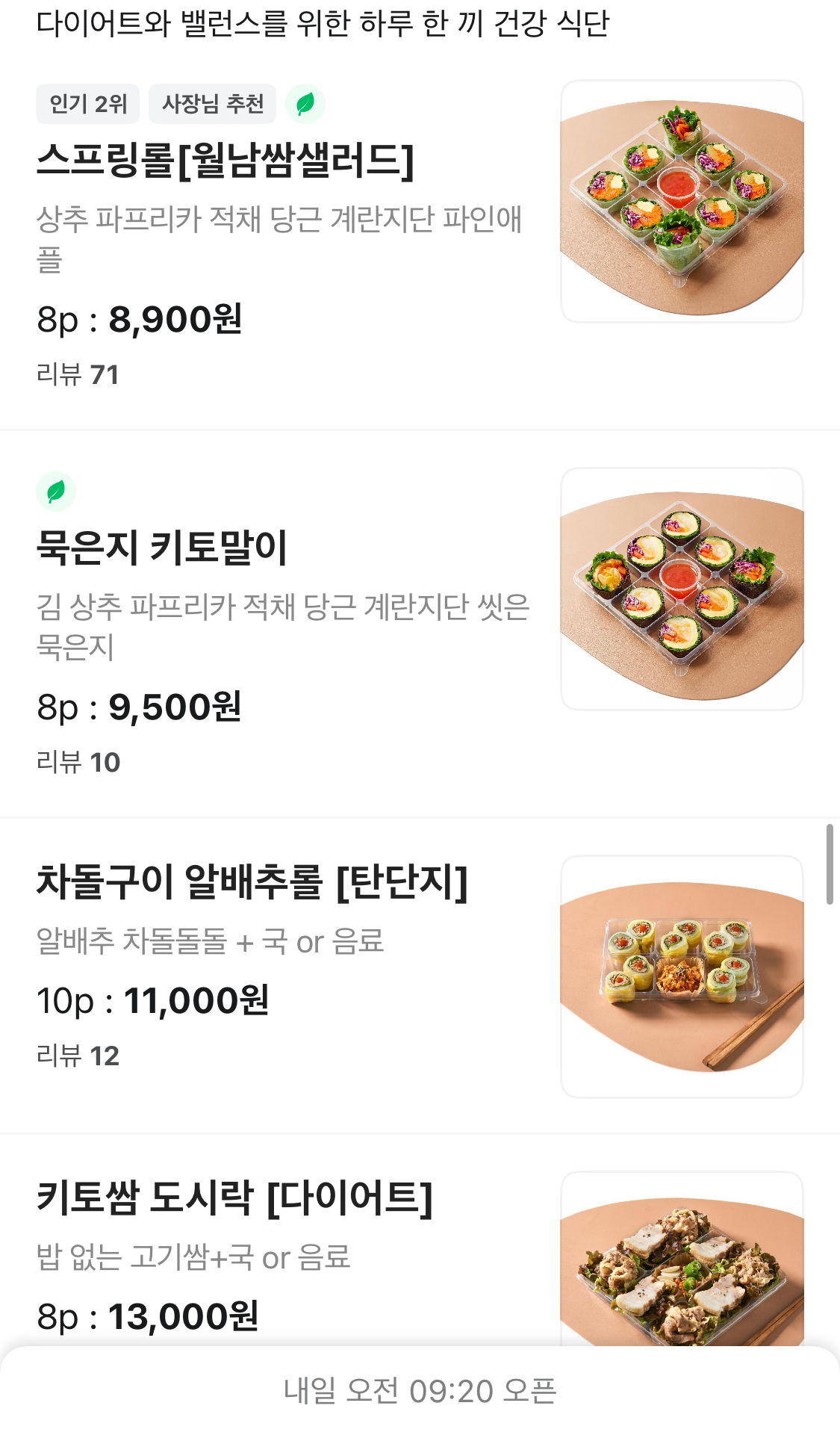Tap green leaf icon beside 사장님 추천 badge

[x=305, y=104]
